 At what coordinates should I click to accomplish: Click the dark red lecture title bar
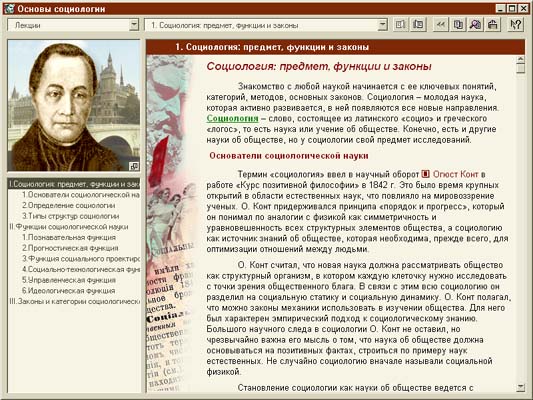tap(336, 47)
